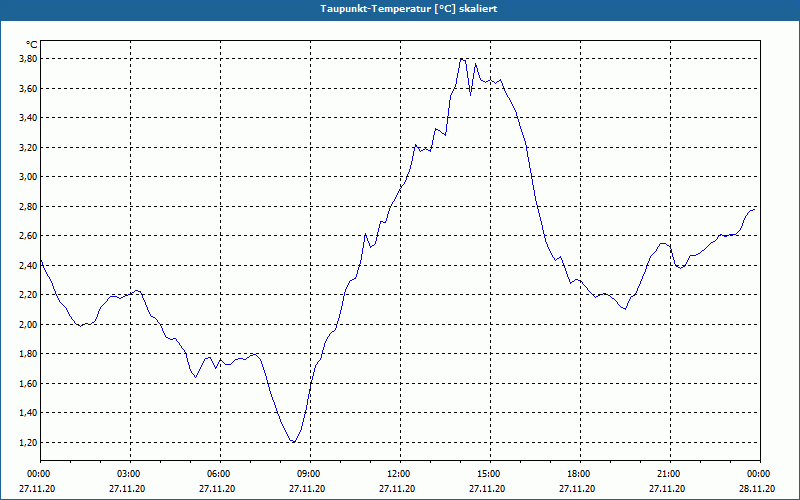Click the chart title 'Taupunkt-Temperatur [°C] skaliert'

click(x=408, y=9)
